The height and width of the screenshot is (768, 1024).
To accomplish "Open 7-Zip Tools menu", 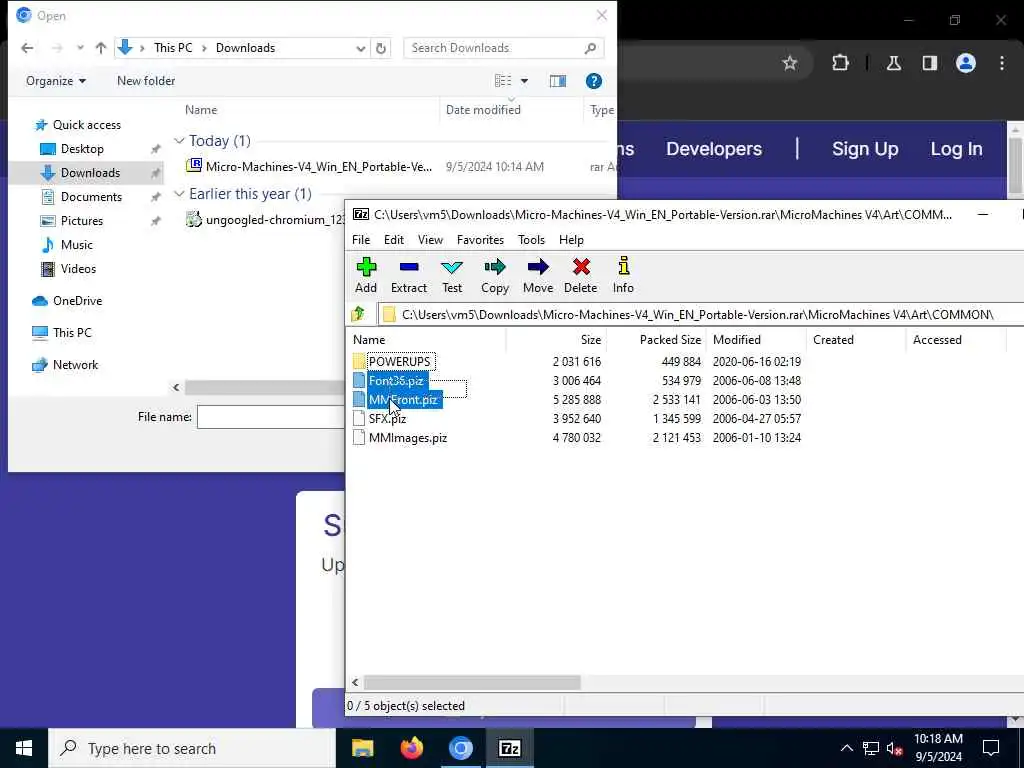I will pyautogui.click(x=531, y=240).
